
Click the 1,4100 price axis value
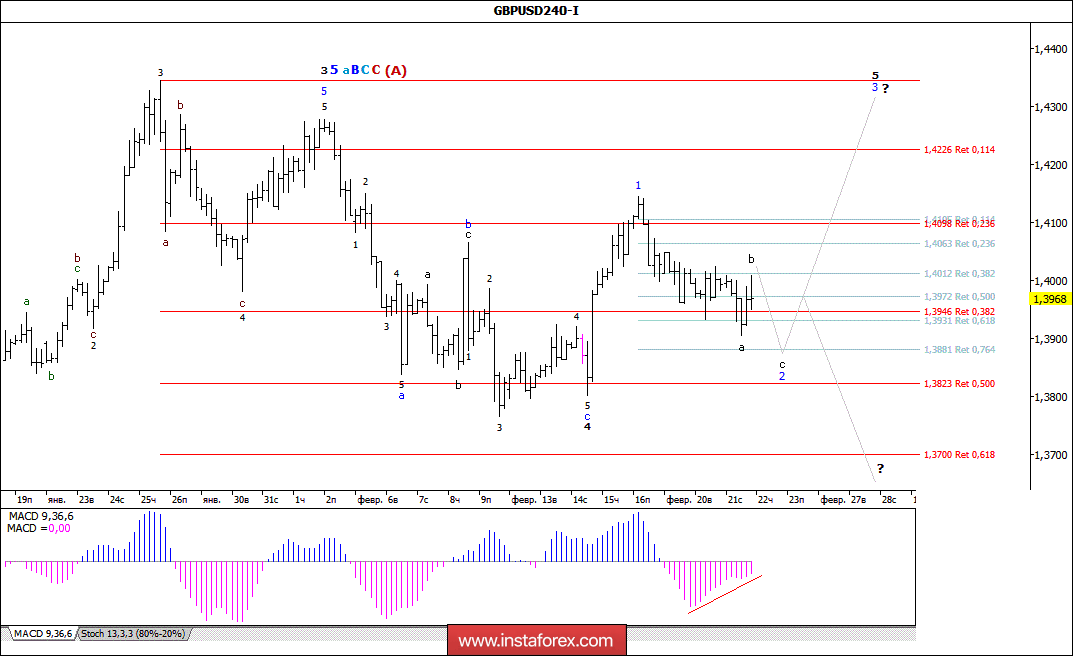(1050, 223)
